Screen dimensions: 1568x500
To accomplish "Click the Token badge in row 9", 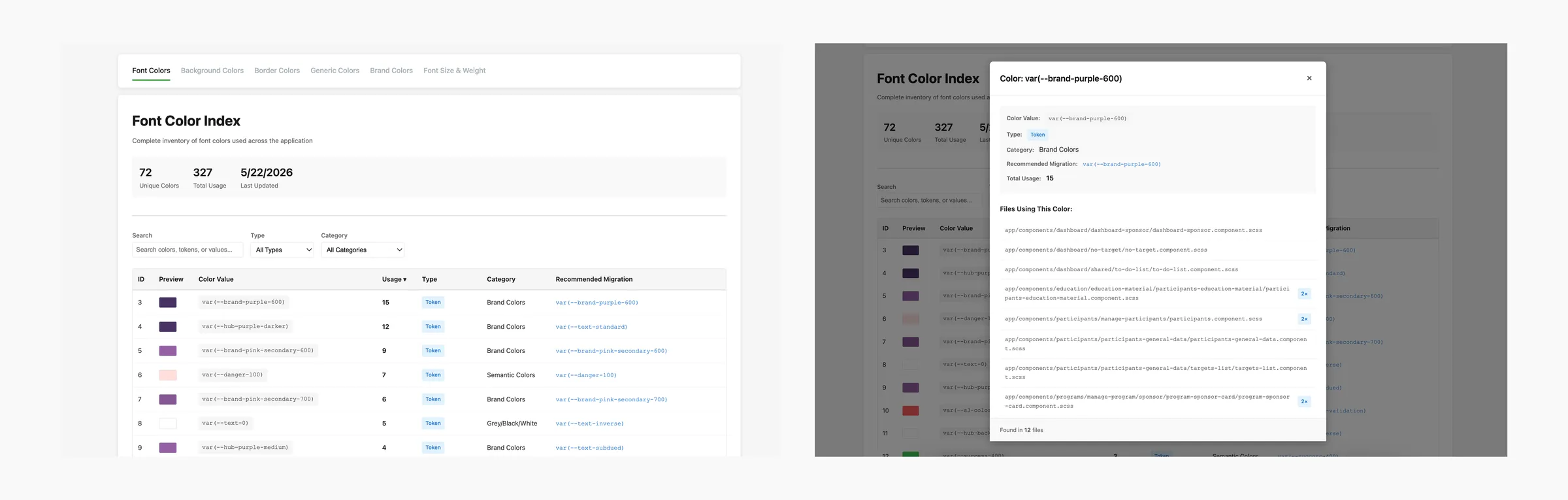I will click(433, 447).
